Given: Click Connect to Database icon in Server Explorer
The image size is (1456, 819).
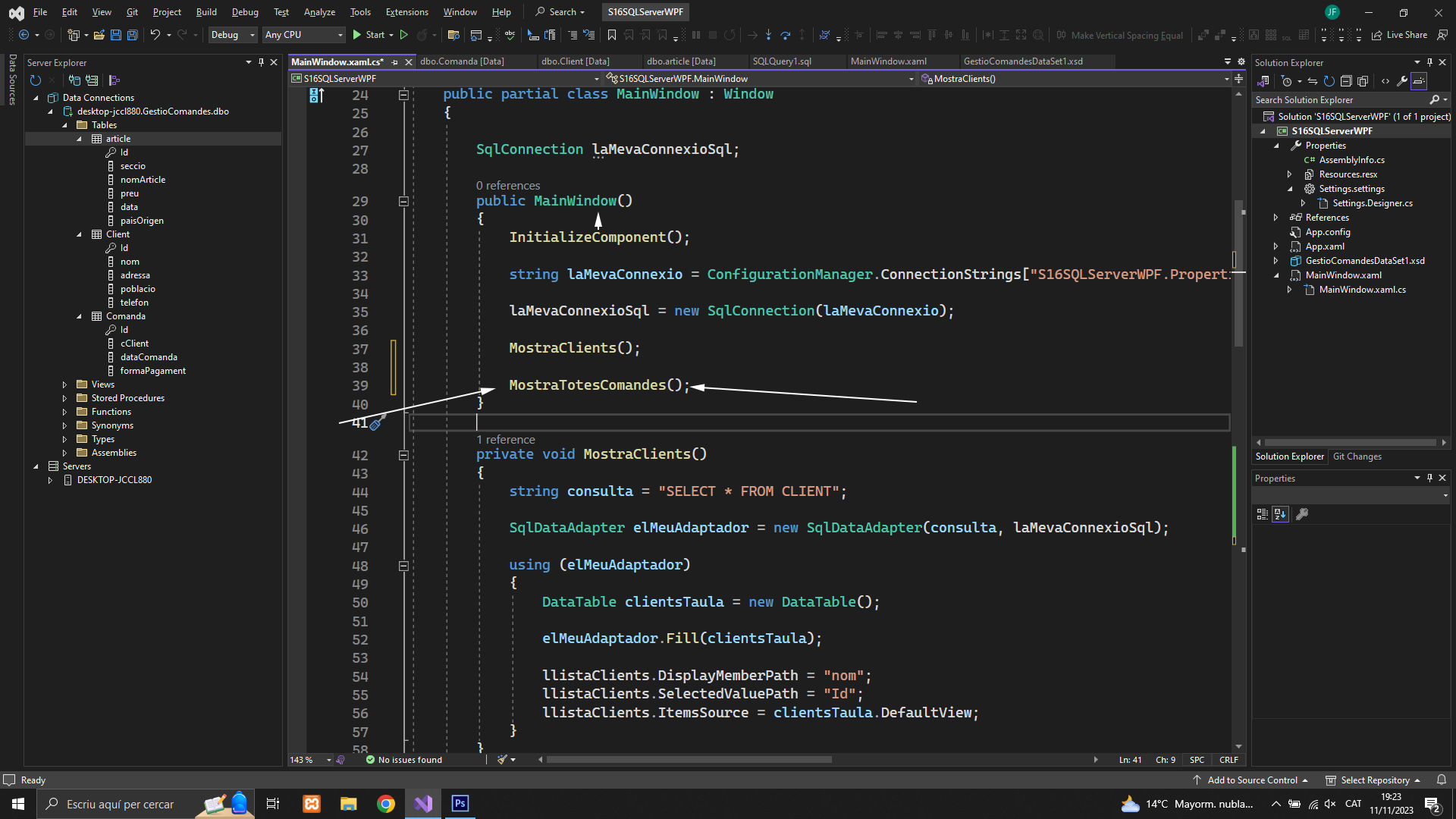Looking at the screenshot, I should (x=74, y=80).
